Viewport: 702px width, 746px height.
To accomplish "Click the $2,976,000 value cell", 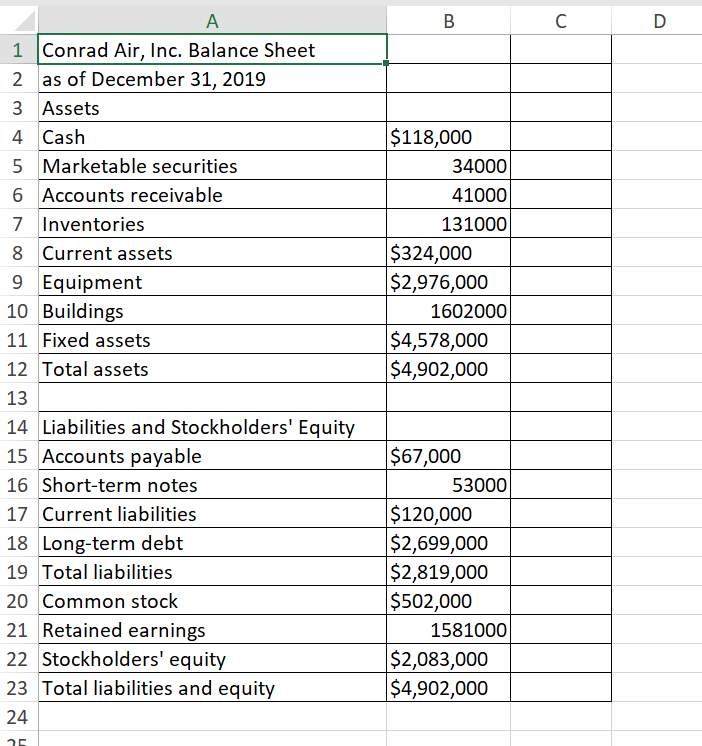I will 448,281.
